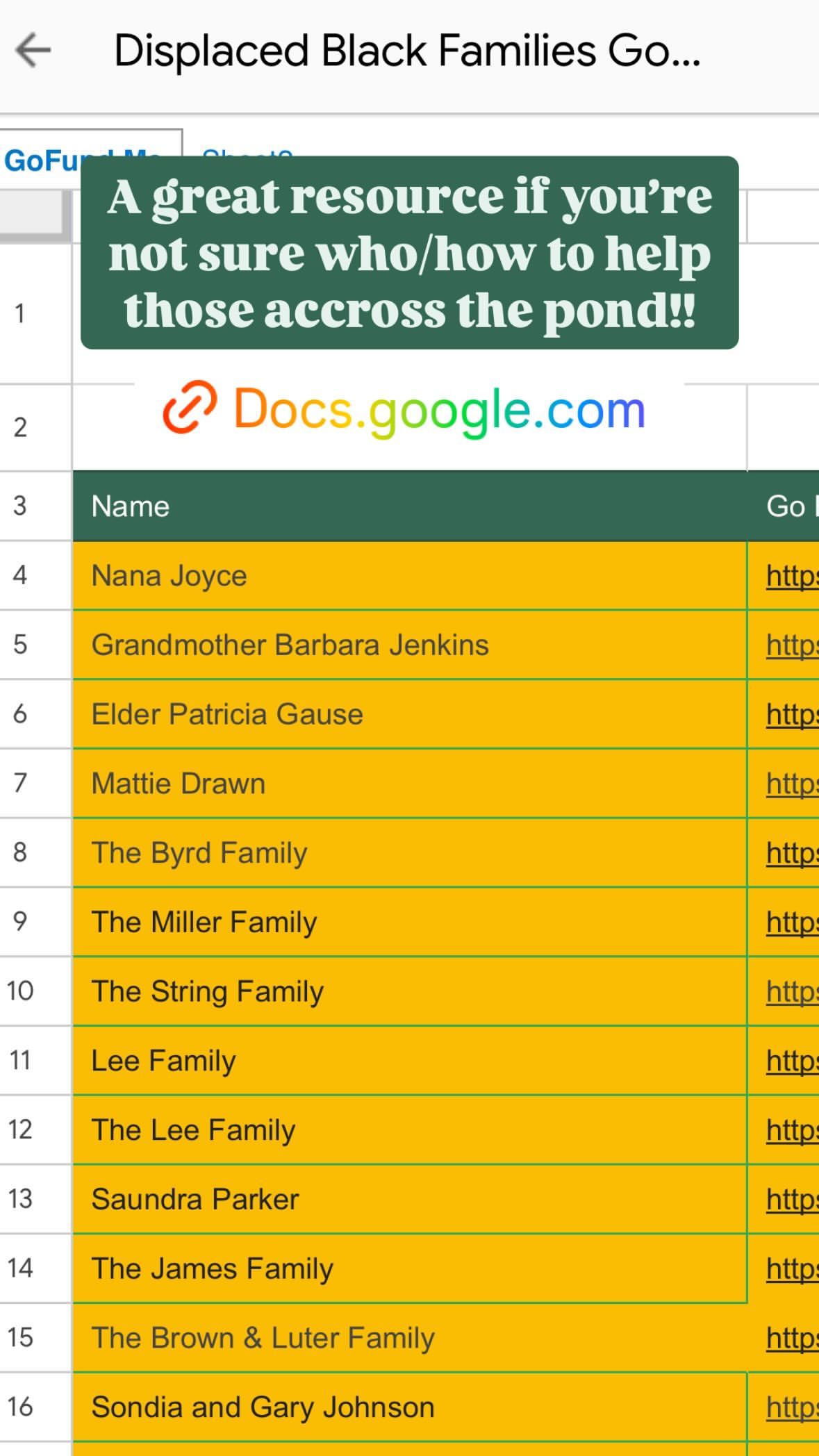This screenshot has width=819, height=1456.
Task: Tap the green caption text banner
Action: pos(409,253)
